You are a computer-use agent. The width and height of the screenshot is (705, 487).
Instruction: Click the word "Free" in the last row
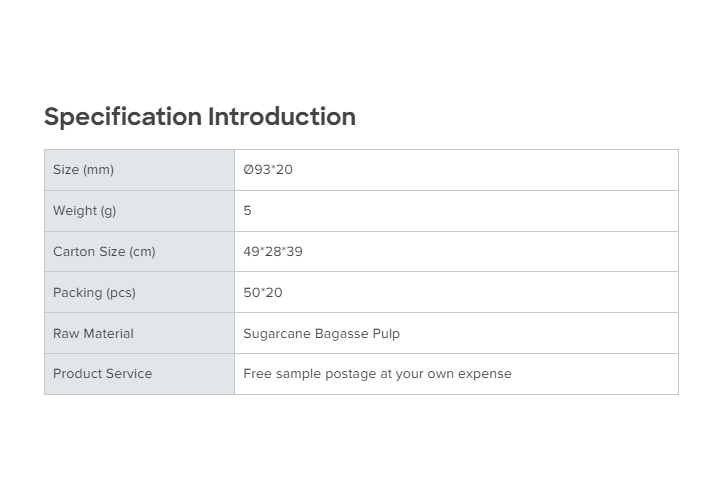pos(258,374)
